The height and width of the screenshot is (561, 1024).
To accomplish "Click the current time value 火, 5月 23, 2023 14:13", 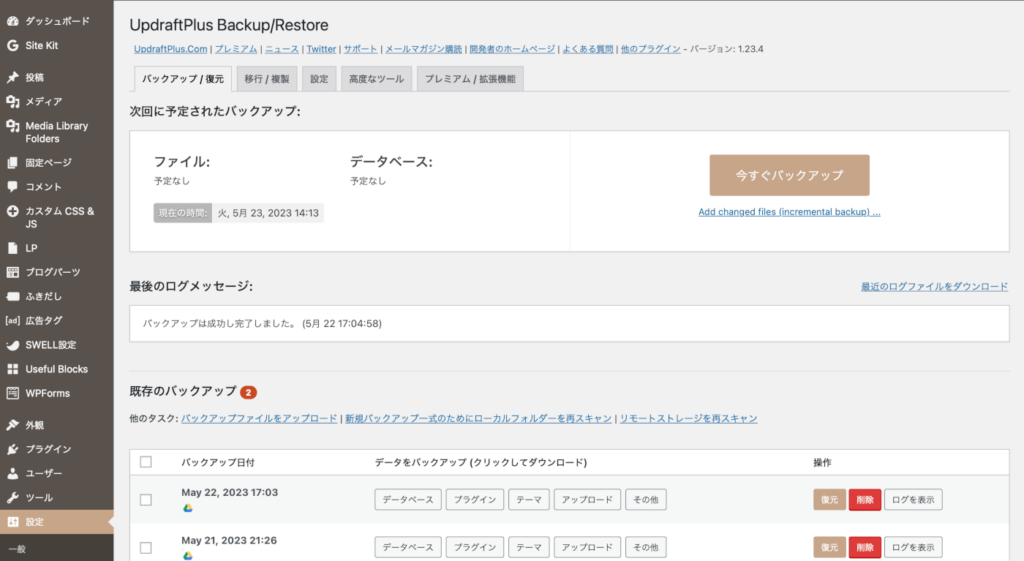I will 268,213.
